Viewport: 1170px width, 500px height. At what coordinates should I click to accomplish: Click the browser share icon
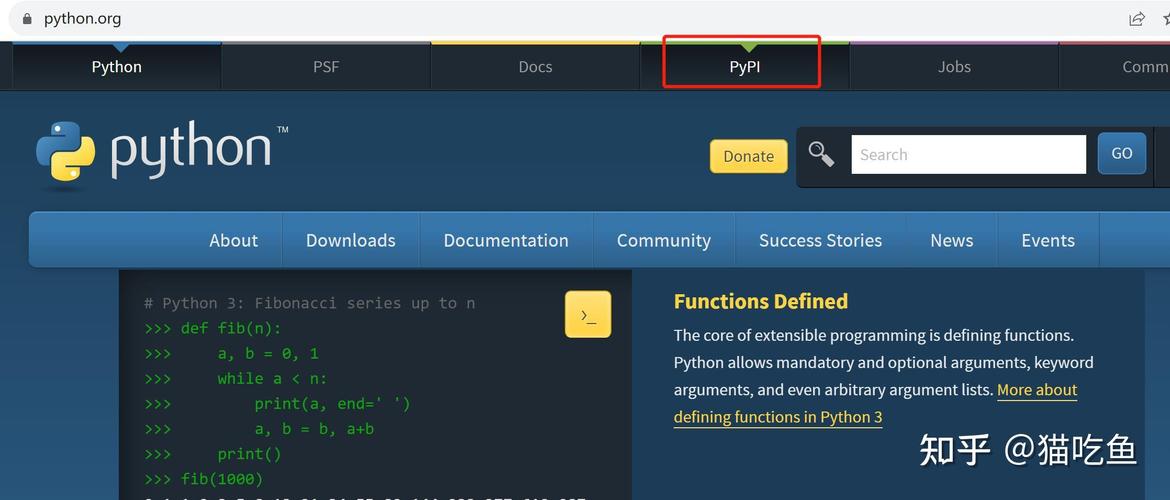1136,19
